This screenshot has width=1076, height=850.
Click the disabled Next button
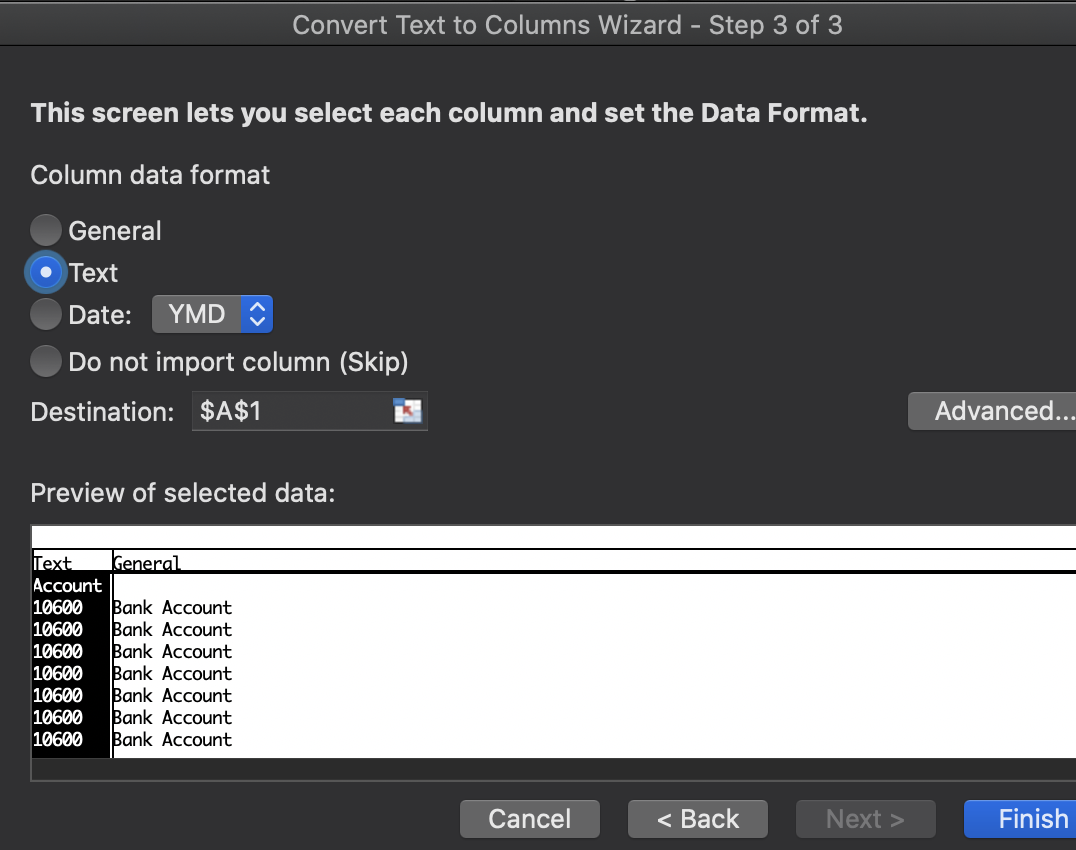[x=865, y=818]
